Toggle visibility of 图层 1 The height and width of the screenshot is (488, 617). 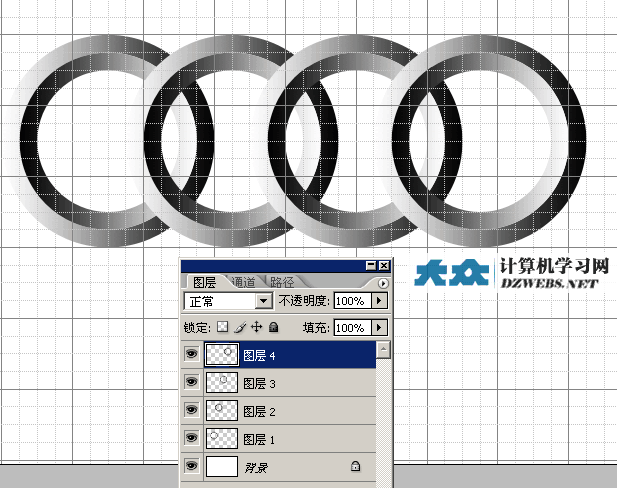(x=192, y=438)
